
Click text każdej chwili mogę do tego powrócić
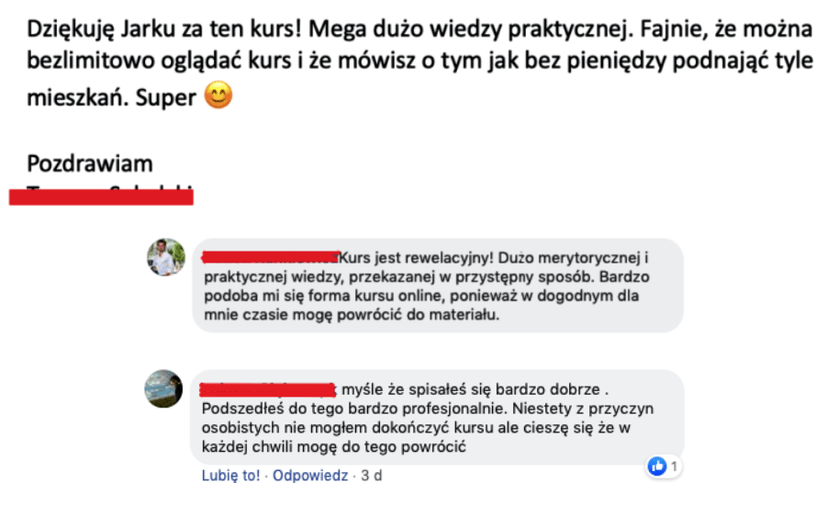(x=334, y=447)
